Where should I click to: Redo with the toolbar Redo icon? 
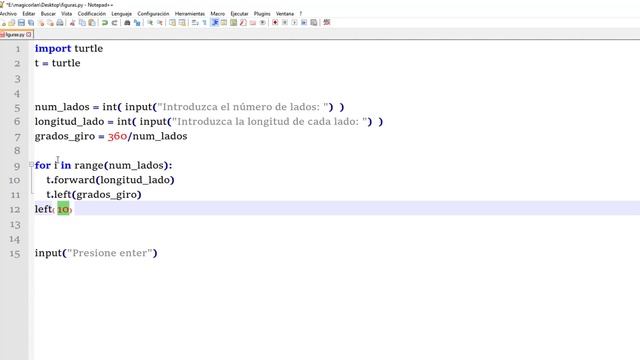coord(115,23)
